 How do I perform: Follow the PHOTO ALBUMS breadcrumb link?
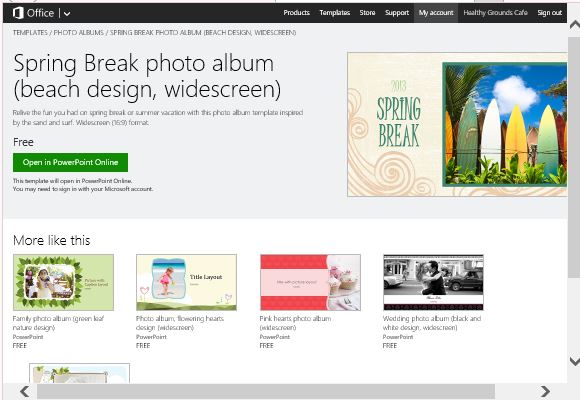pos(78,33)
